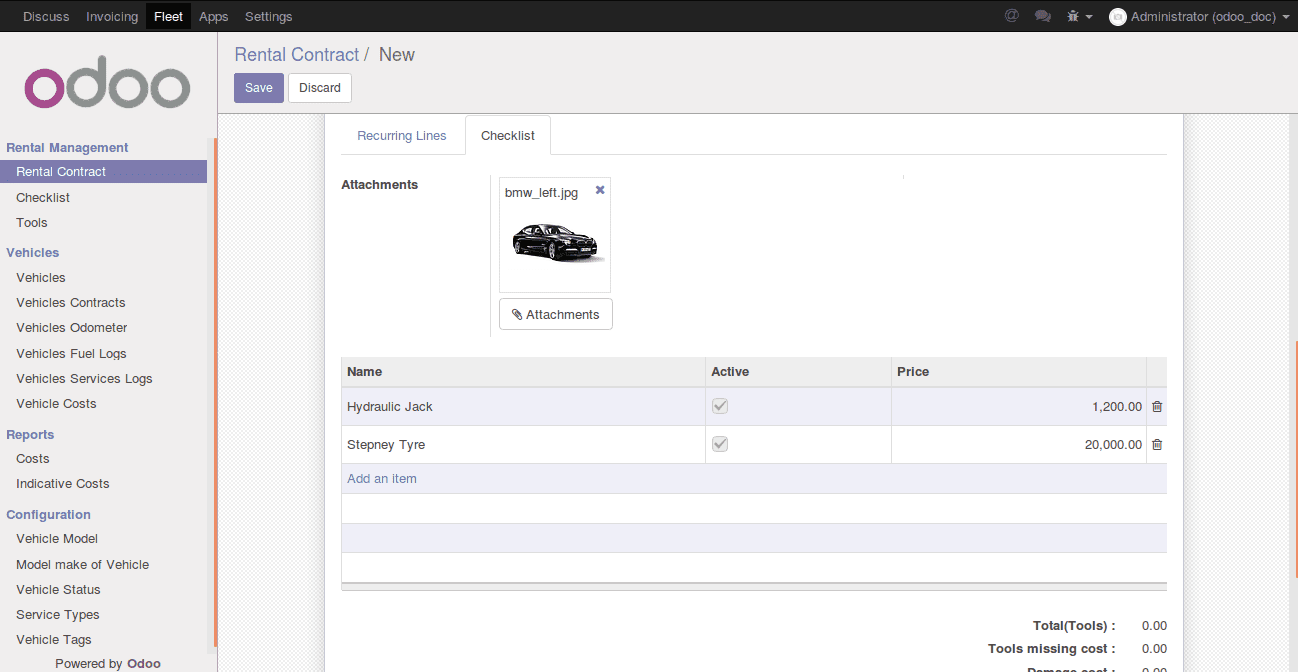Select the Checklist tab

(508, 136)
